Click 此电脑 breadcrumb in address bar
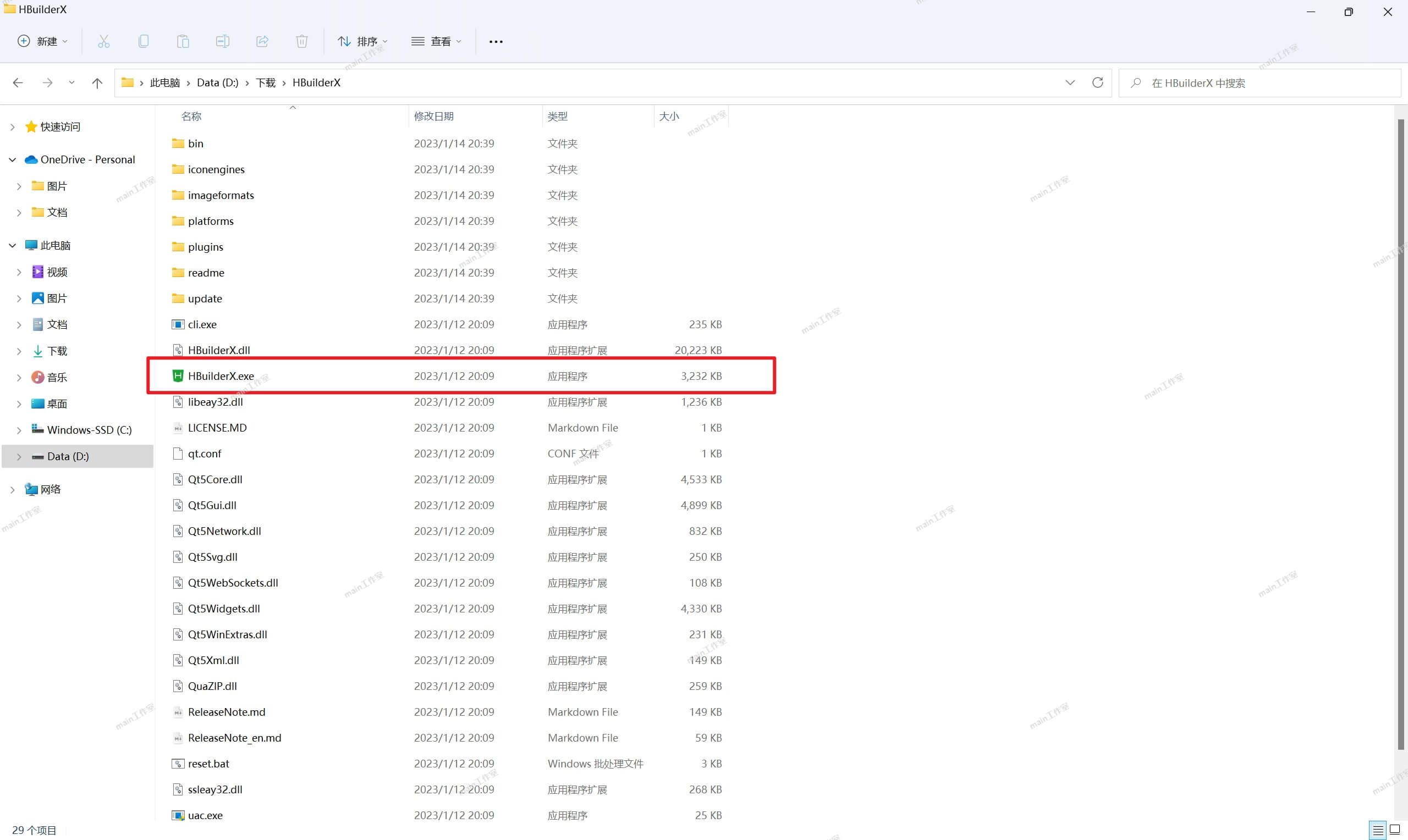The width and height of the screenshot is (1408, 840). click(x=165, y=82)
